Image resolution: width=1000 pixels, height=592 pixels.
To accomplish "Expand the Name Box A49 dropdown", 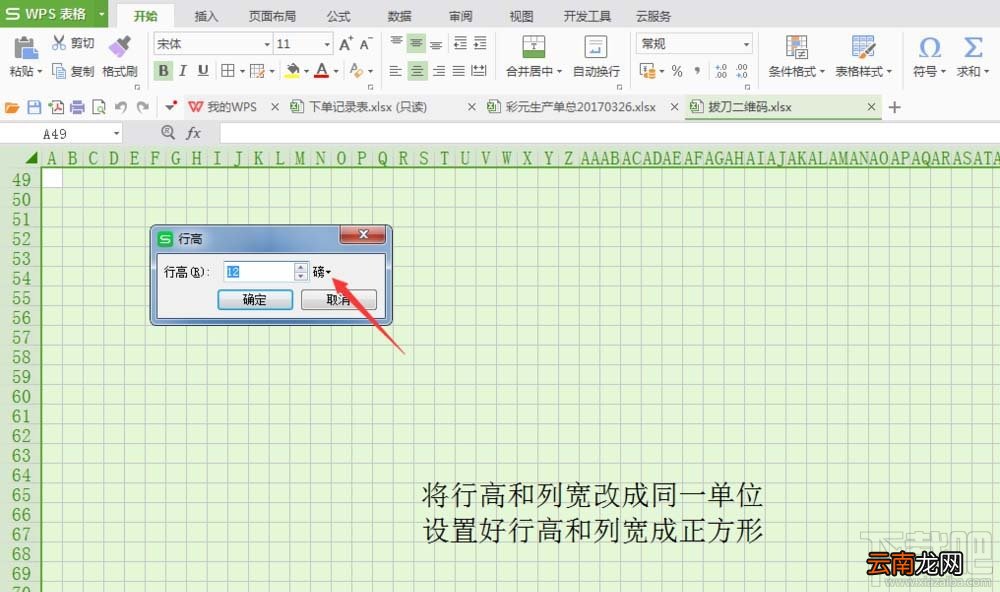I will click(x=116, y=133).
